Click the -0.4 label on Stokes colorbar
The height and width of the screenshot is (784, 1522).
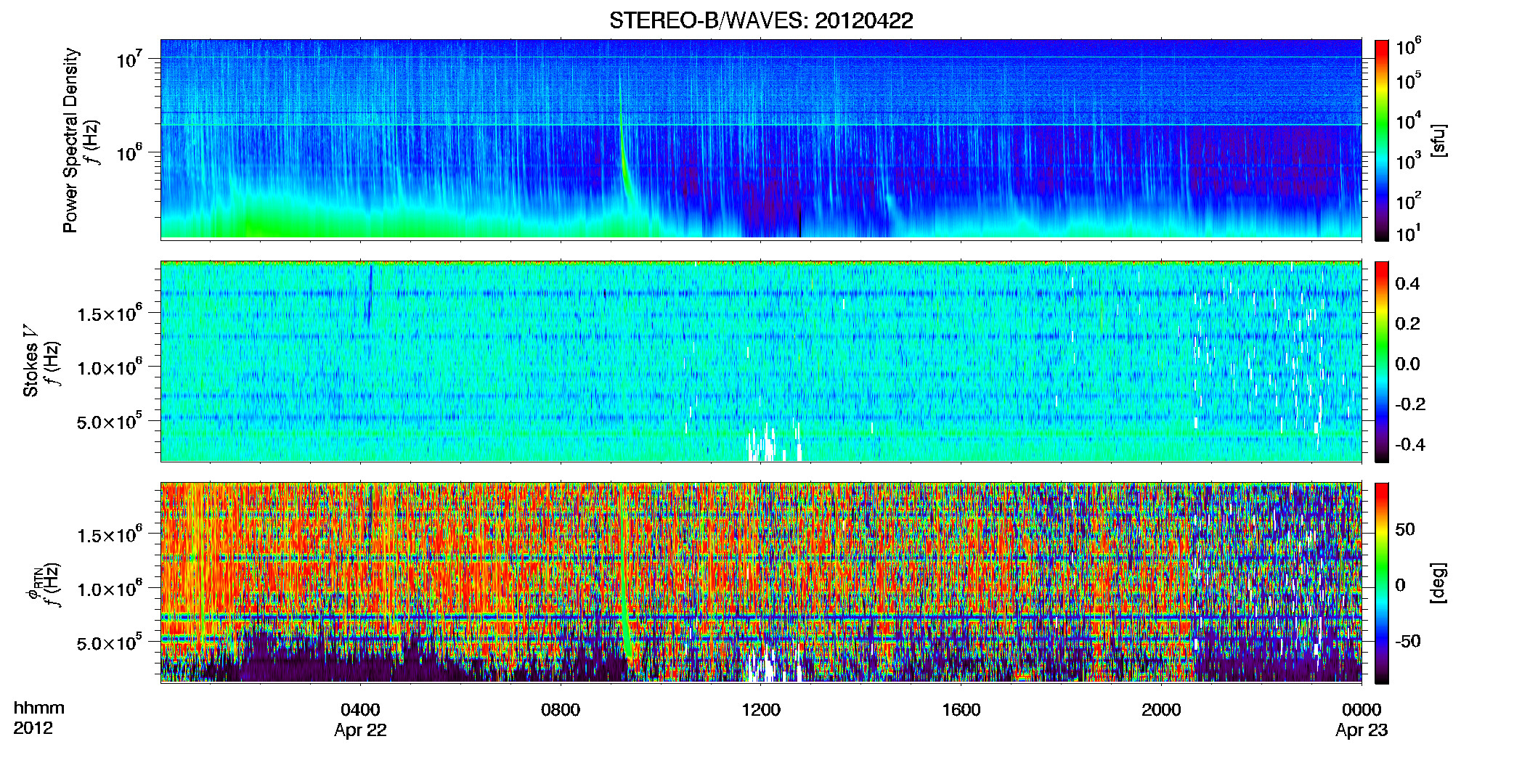tap(1410, 444)
